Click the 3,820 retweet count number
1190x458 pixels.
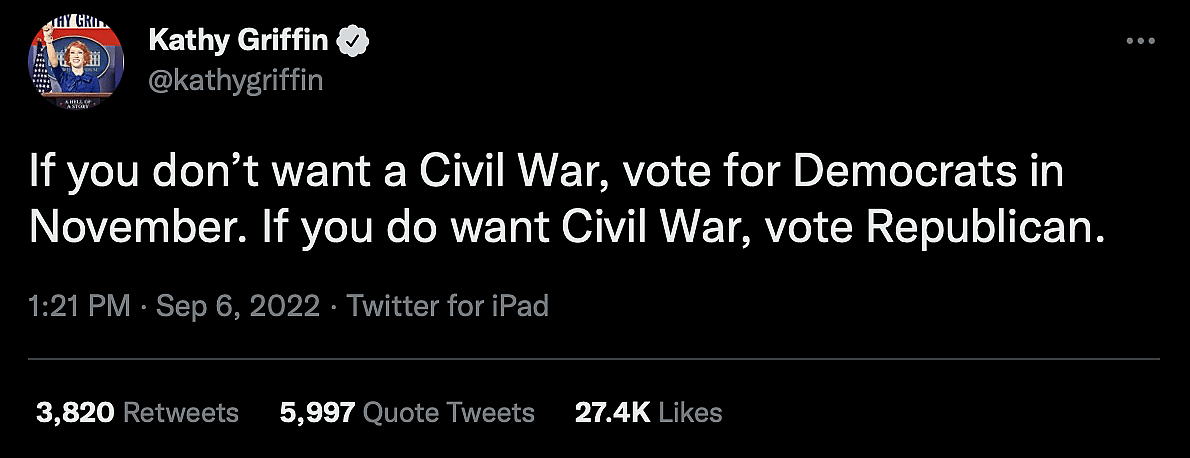[76, 412]
